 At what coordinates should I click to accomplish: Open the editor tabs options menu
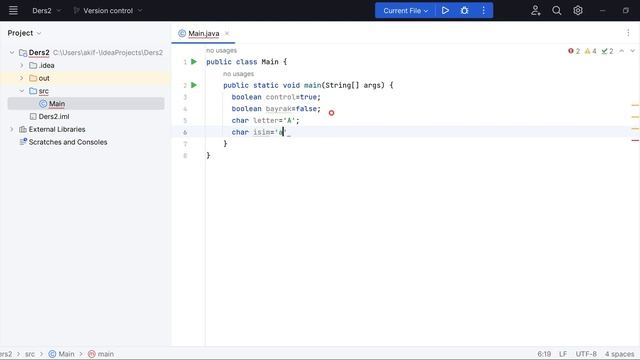[628, 33]
